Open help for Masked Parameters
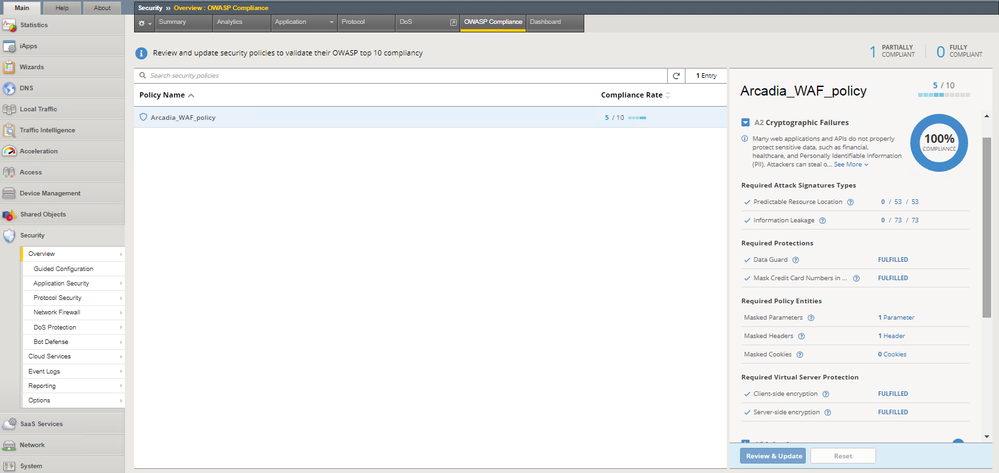Screen dimensions: 999x473 [x=812, y=317]
